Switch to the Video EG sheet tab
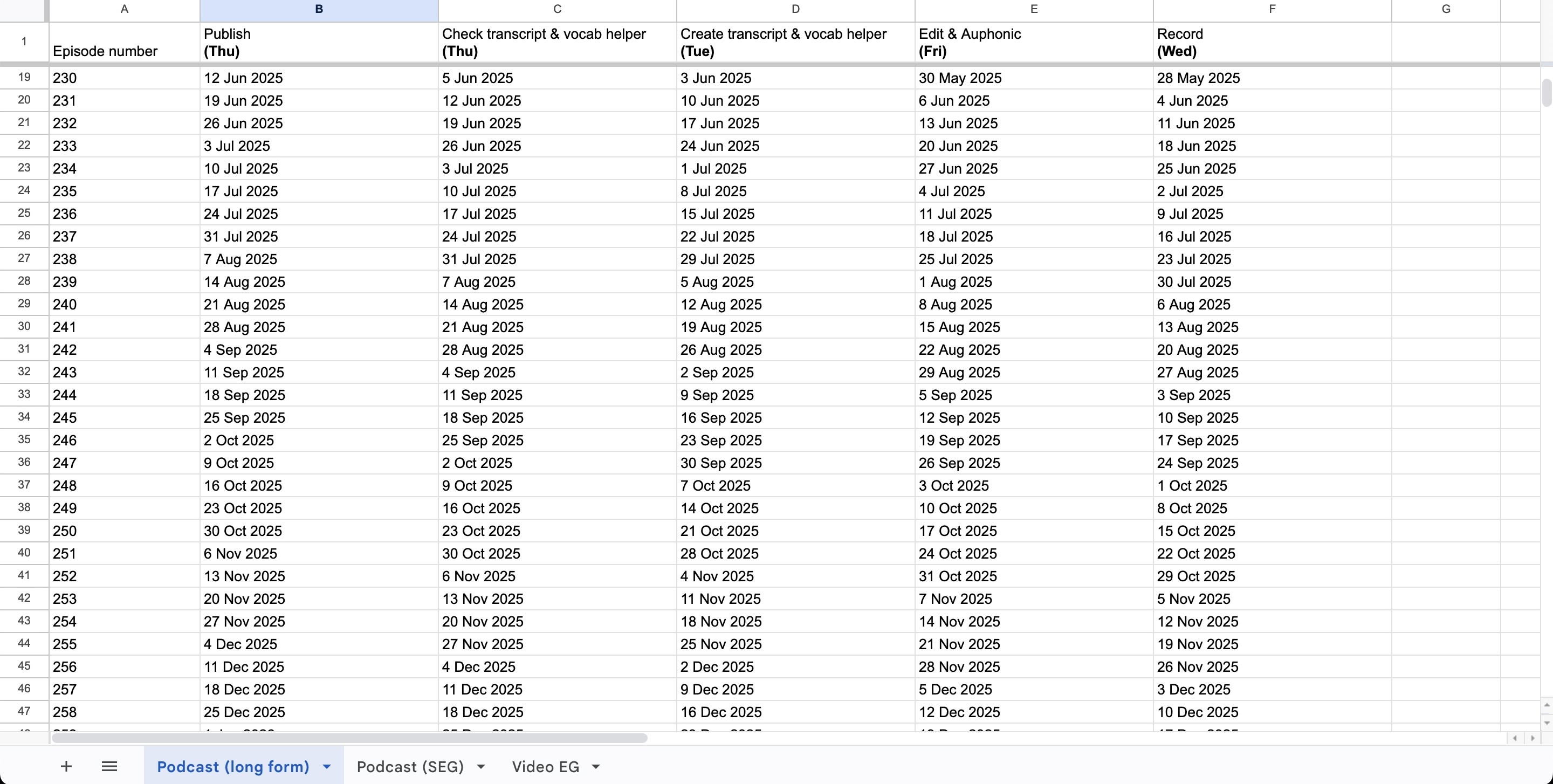 tap(545, 767)
